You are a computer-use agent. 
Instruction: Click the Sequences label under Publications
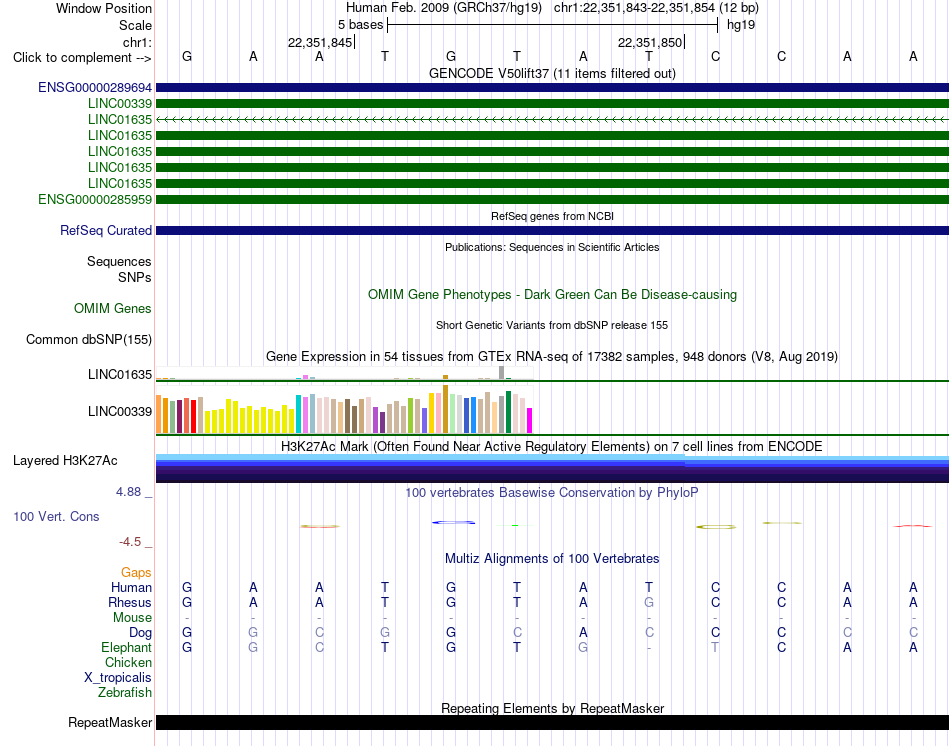click(x=119, y=261)
